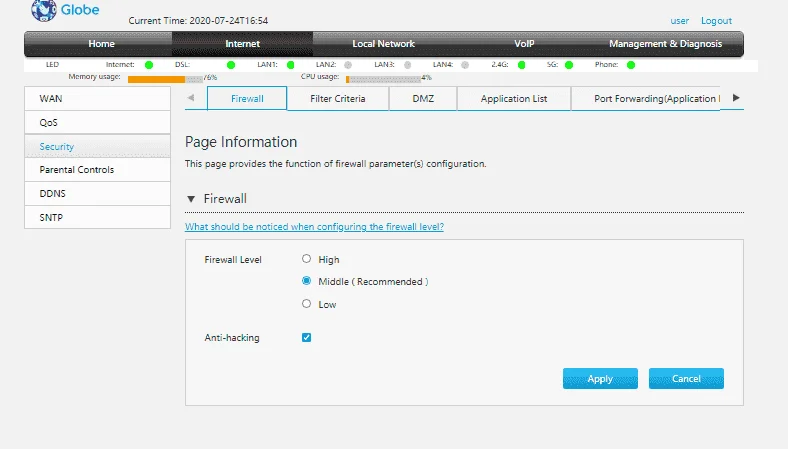Switch to Port Forwarding(Application) tab
788x449 pixels.
(646, 99)
